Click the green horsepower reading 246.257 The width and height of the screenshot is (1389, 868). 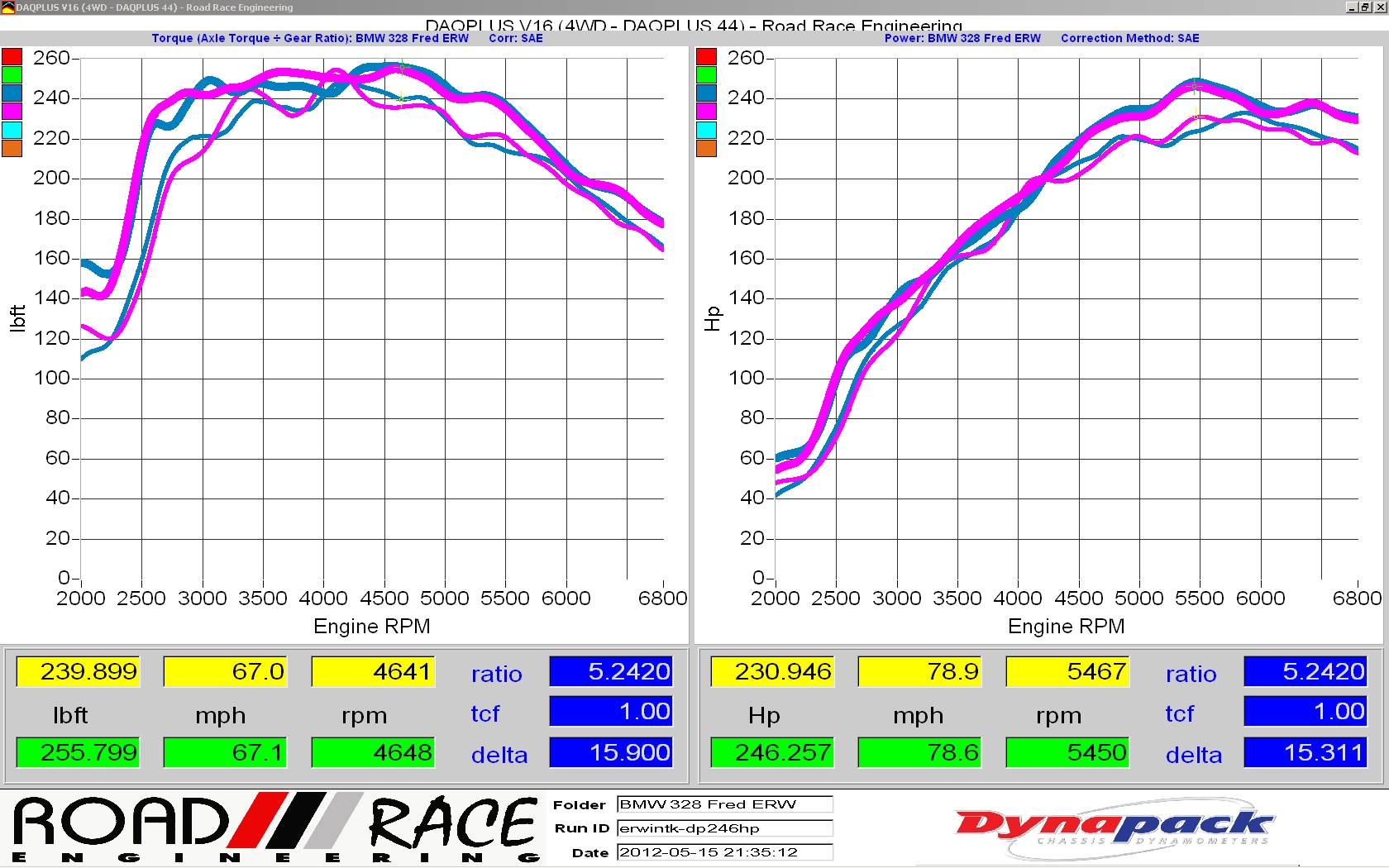772,752
